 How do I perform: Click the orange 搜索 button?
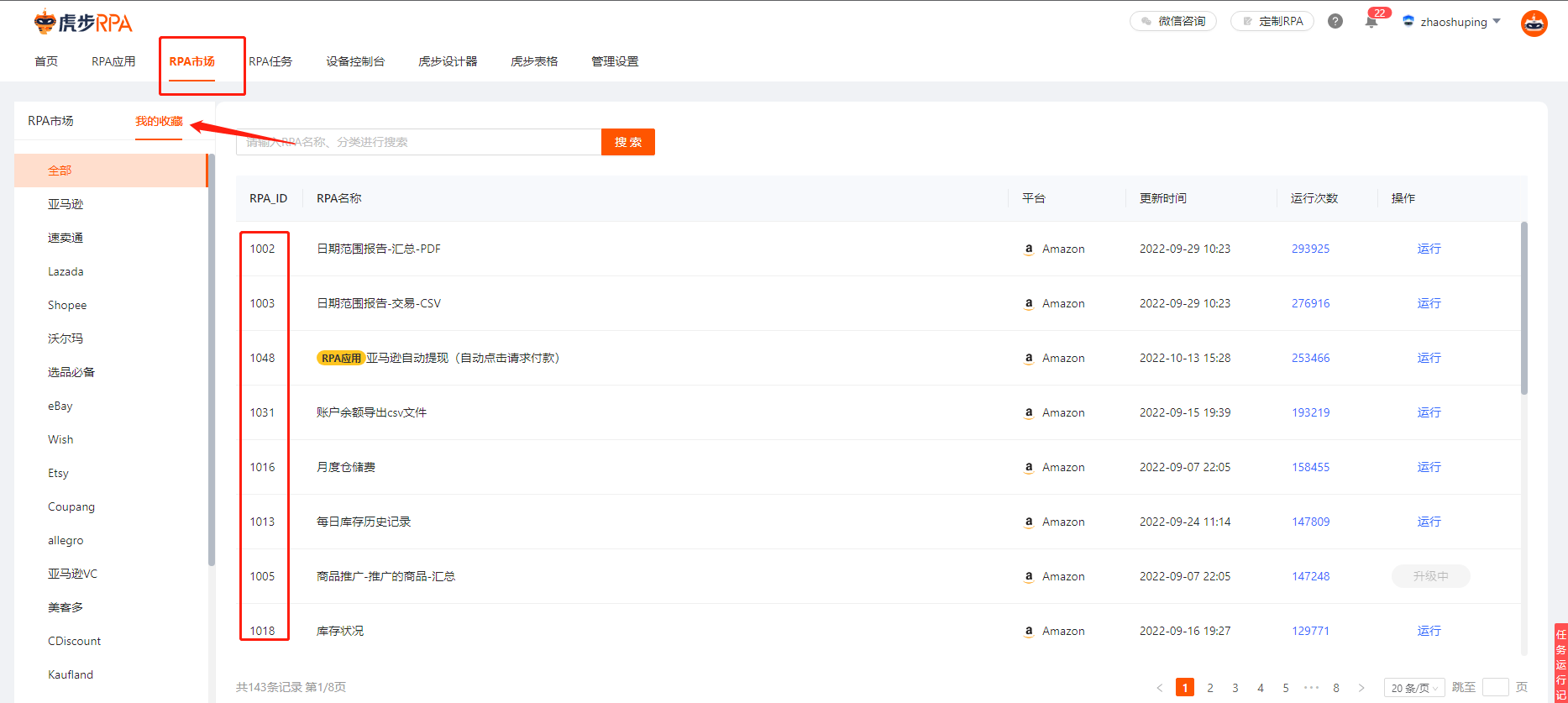coord(628,142)
